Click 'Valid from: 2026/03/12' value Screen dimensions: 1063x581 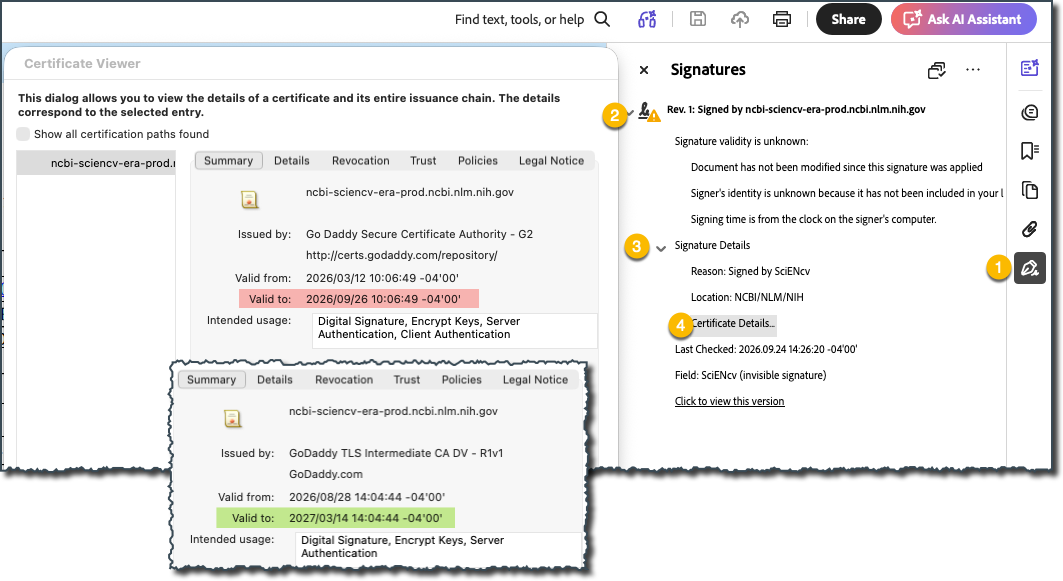click(382, 278)
